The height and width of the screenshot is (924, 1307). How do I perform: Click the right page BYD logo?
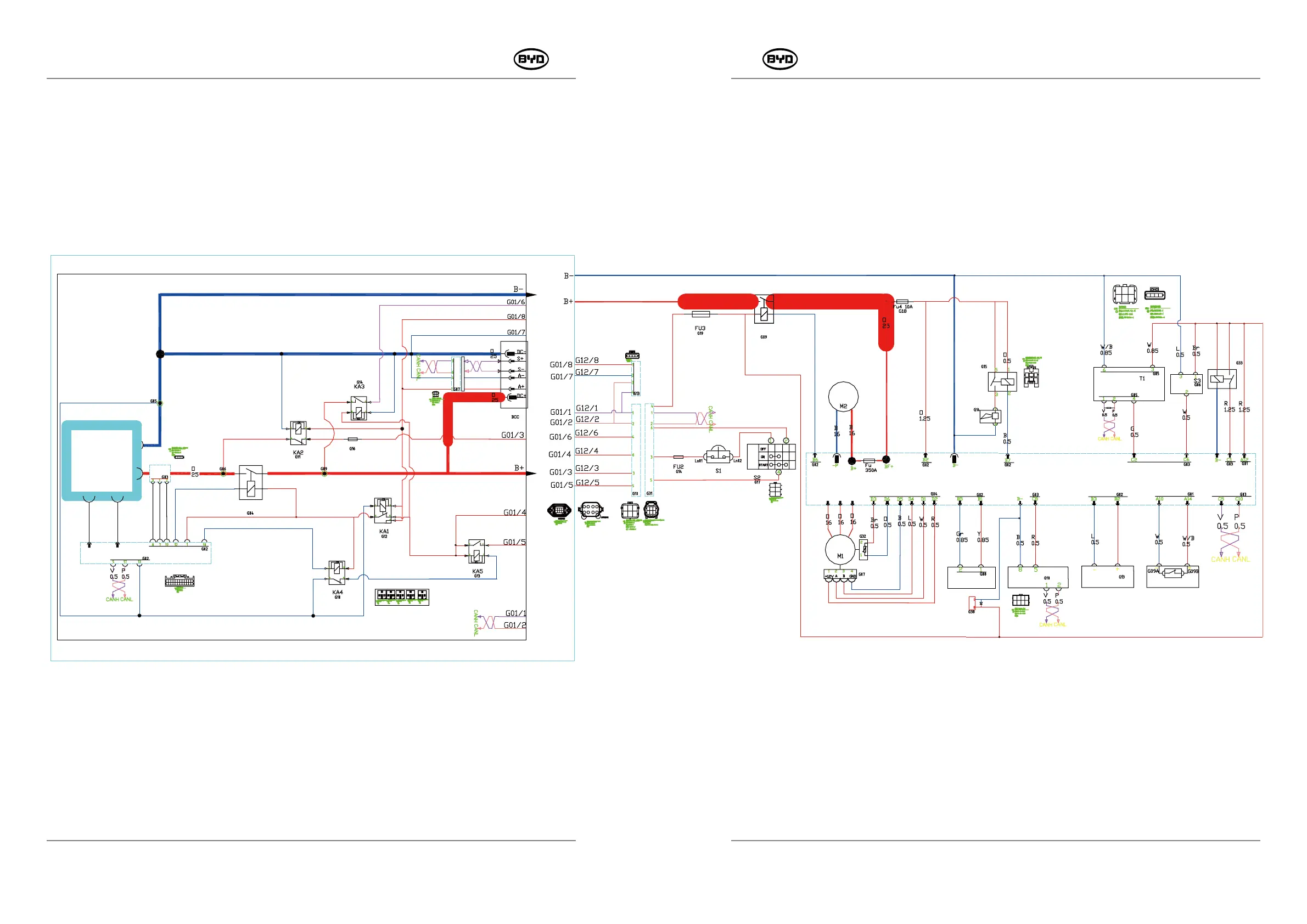pyautogui.click(x=779, y=59)
